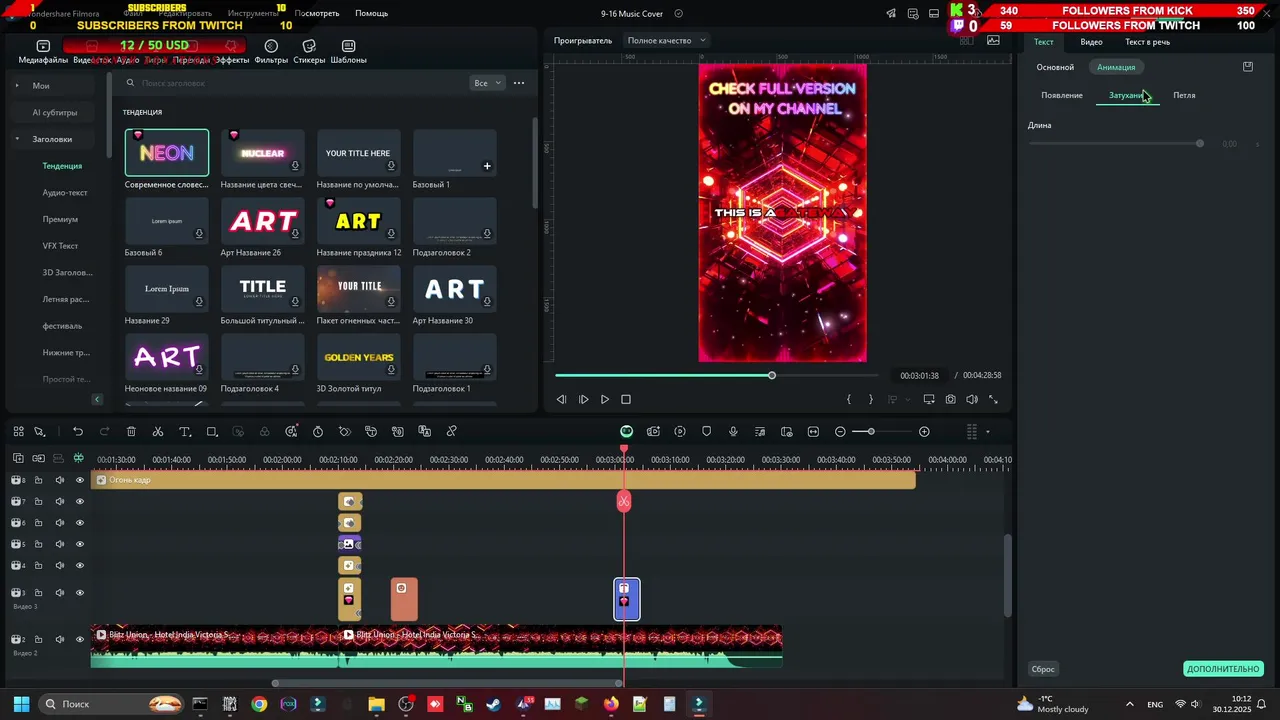Delete selected clip with trash icon

click(x=131, y=432)
